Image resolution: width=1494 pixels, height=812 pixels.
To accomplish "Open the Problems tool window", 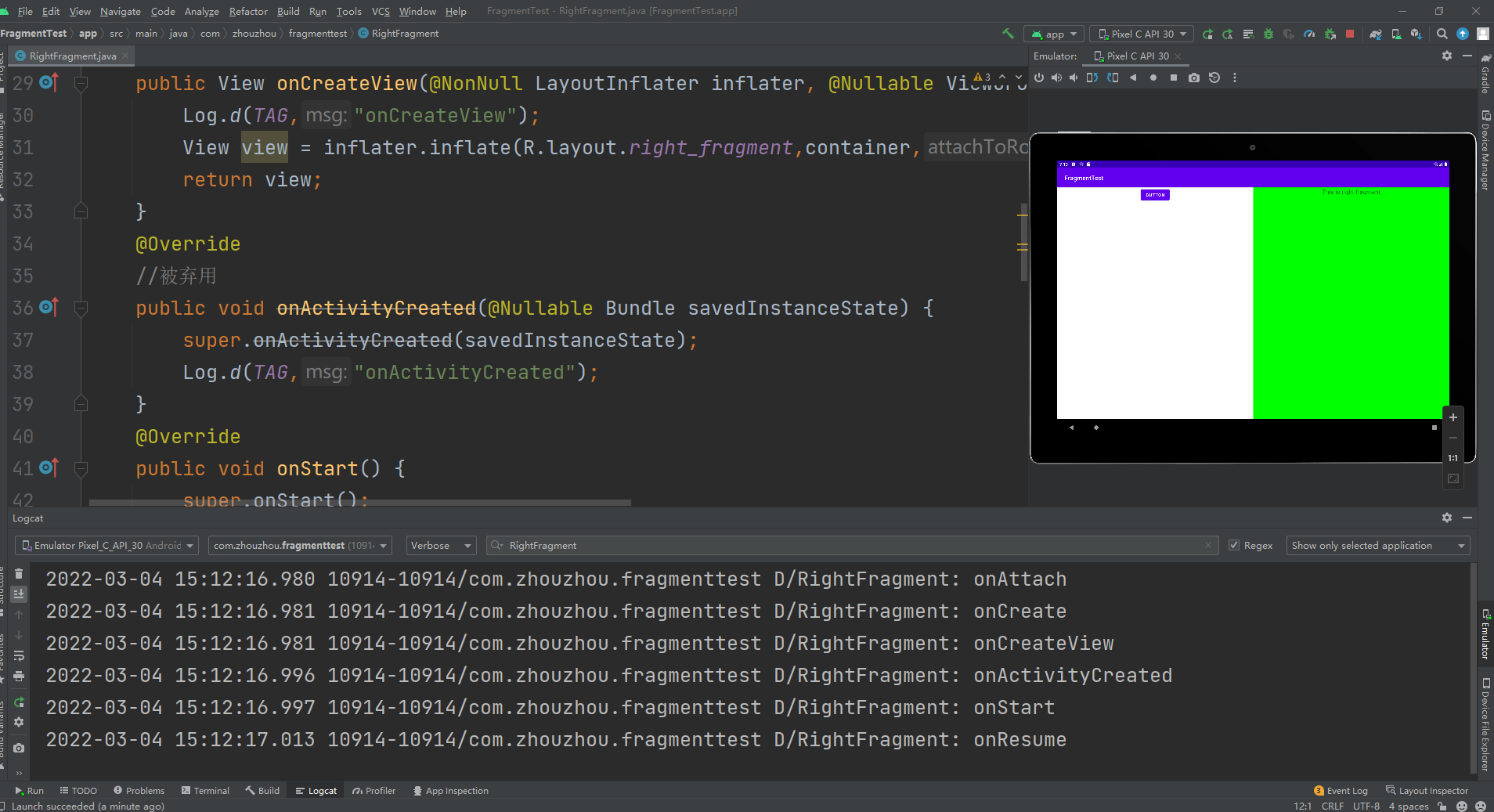I will [x=139, y=791].
